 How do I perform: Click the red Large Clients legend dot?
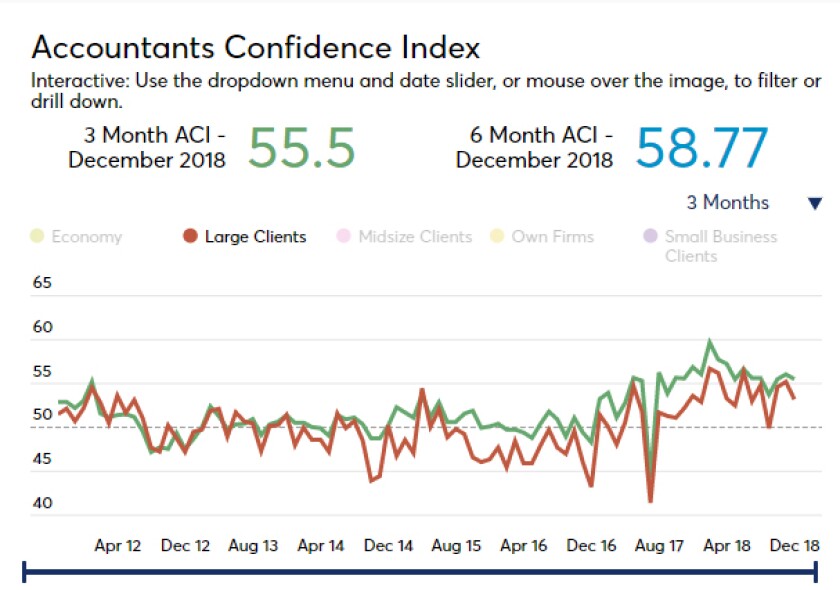click(190, 236)
